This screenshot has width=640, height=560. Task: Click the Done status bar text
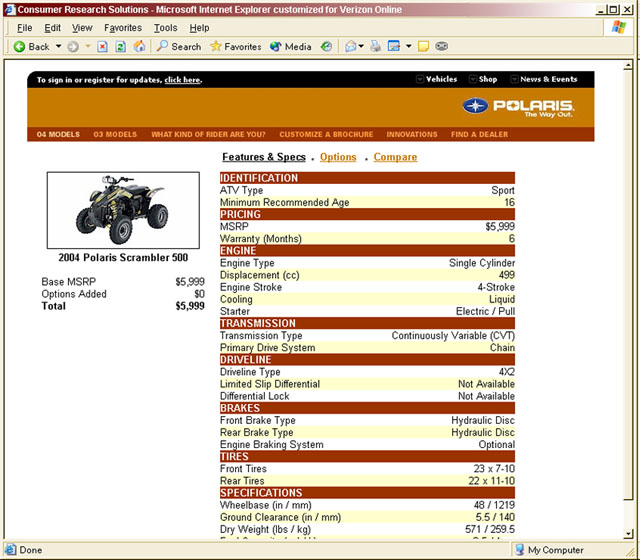click(31, 550)
